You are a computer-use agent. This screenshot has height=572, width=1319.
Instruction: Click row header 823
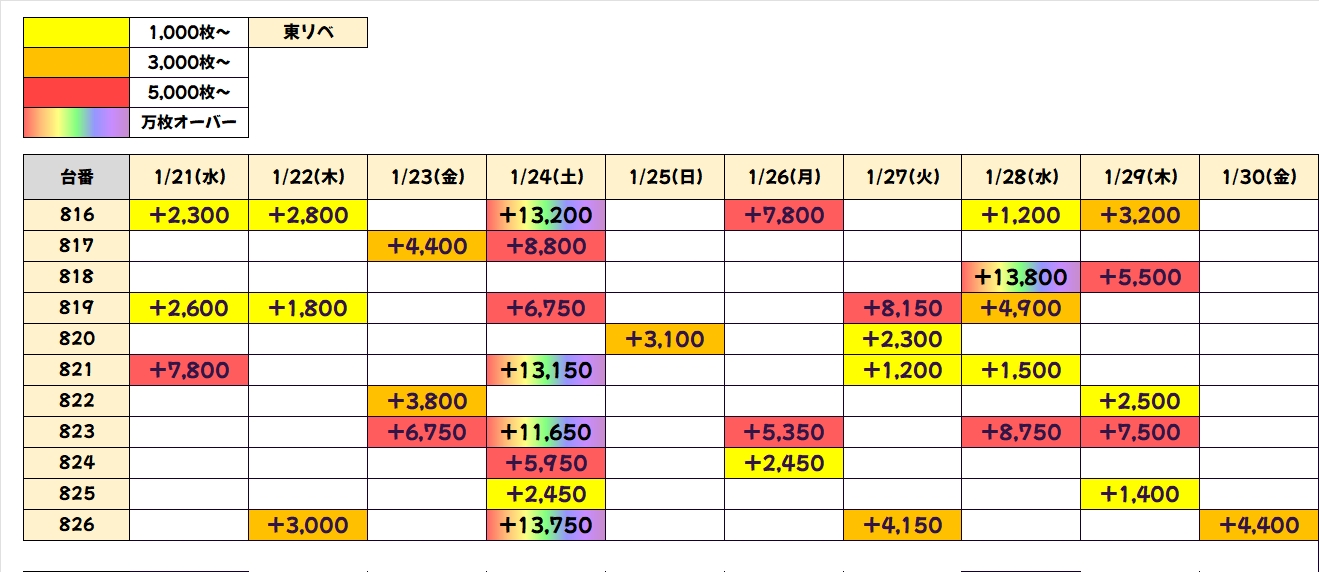[76, 432]
